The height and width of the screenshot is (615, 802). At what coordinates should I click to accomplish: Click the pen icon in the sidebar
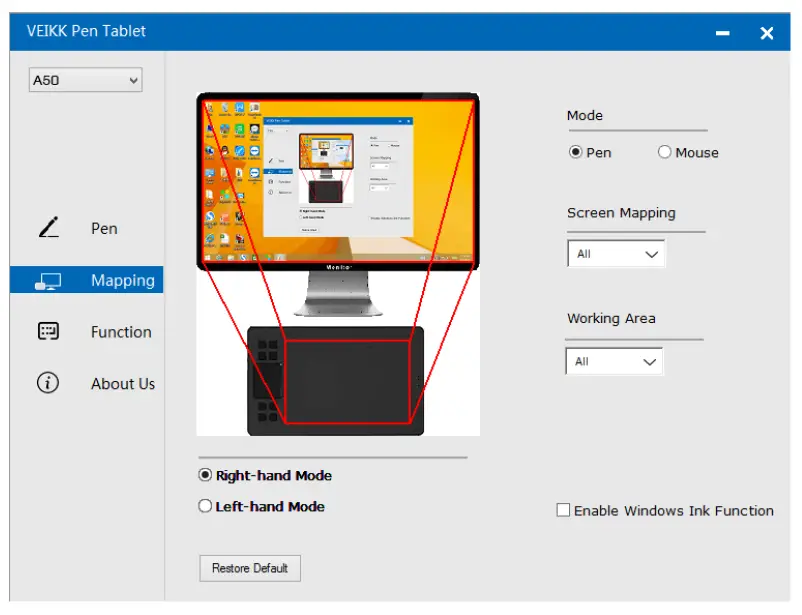[49, 228]
